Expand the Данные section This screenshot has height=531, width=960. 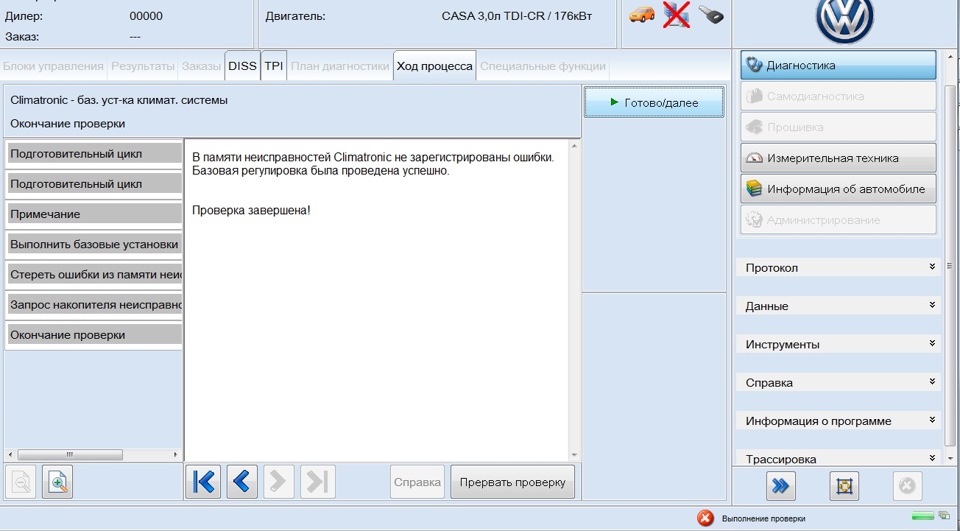[838, 306]
